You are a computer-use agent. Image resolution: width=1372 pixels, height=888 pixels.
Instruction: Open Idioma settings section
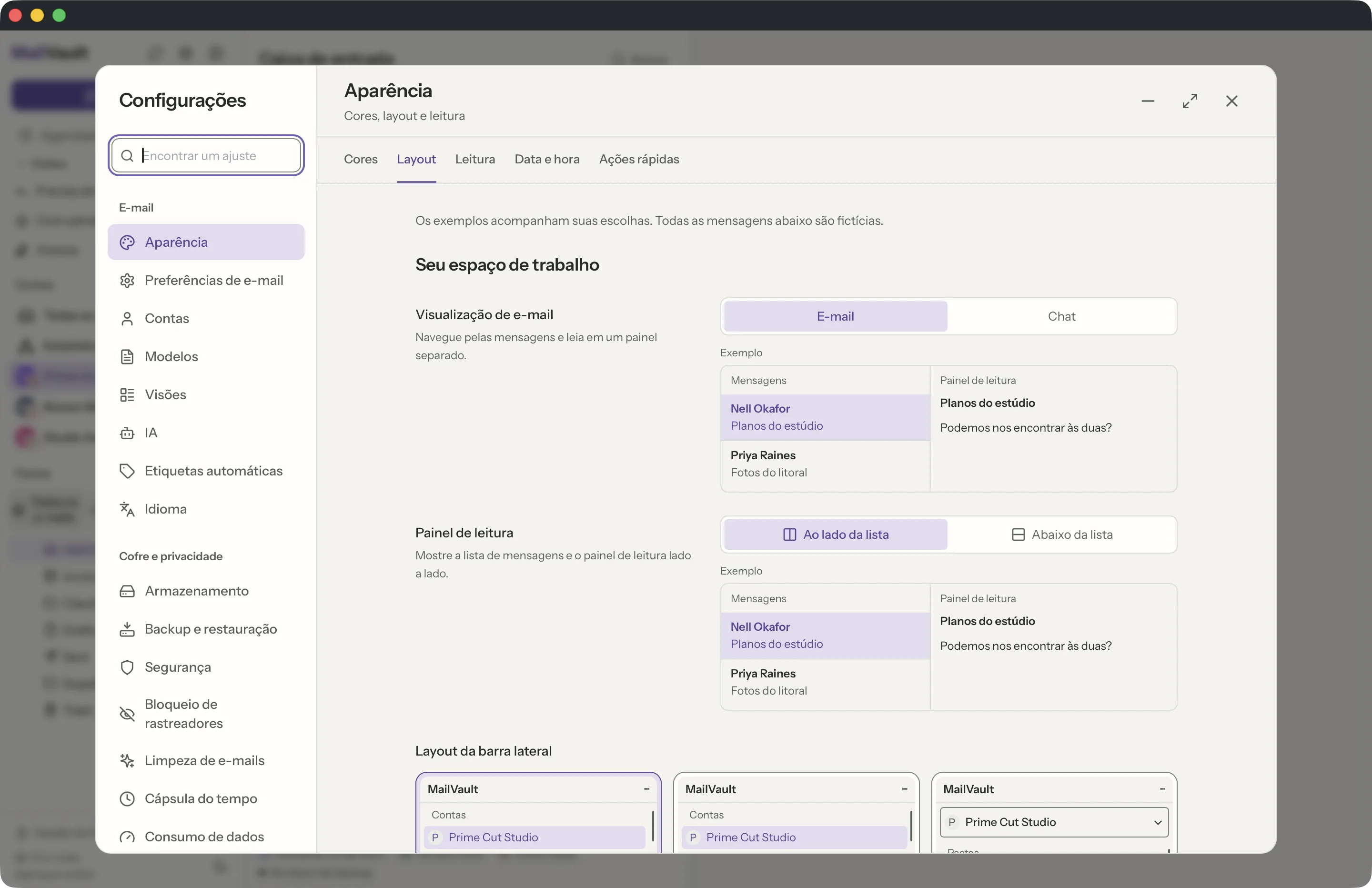tap(206, 509)
